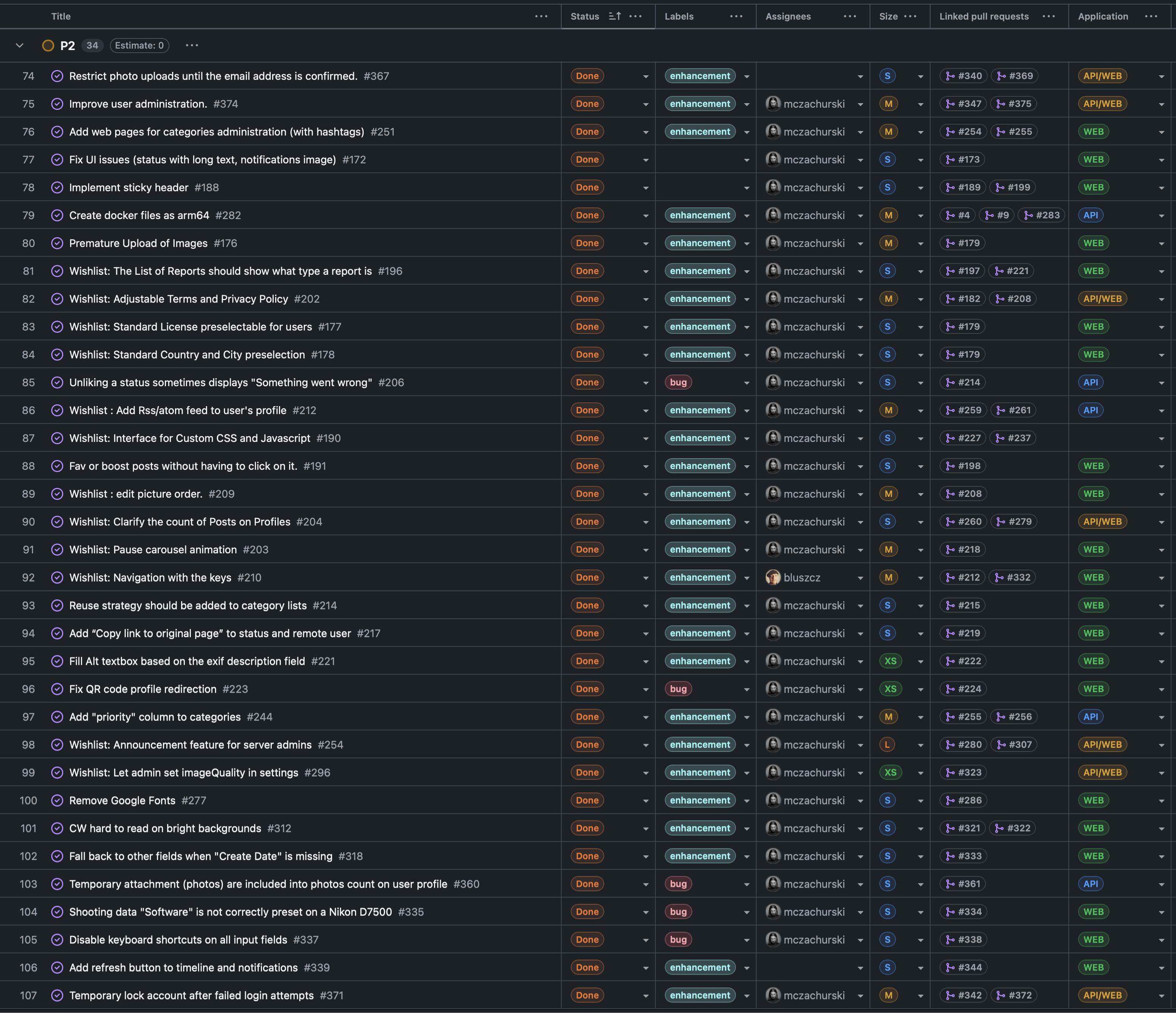Open Size dropdown on Premature Upload of Images row
The height and width of the screenshot is (1013, 1176).
coord(920,243)
